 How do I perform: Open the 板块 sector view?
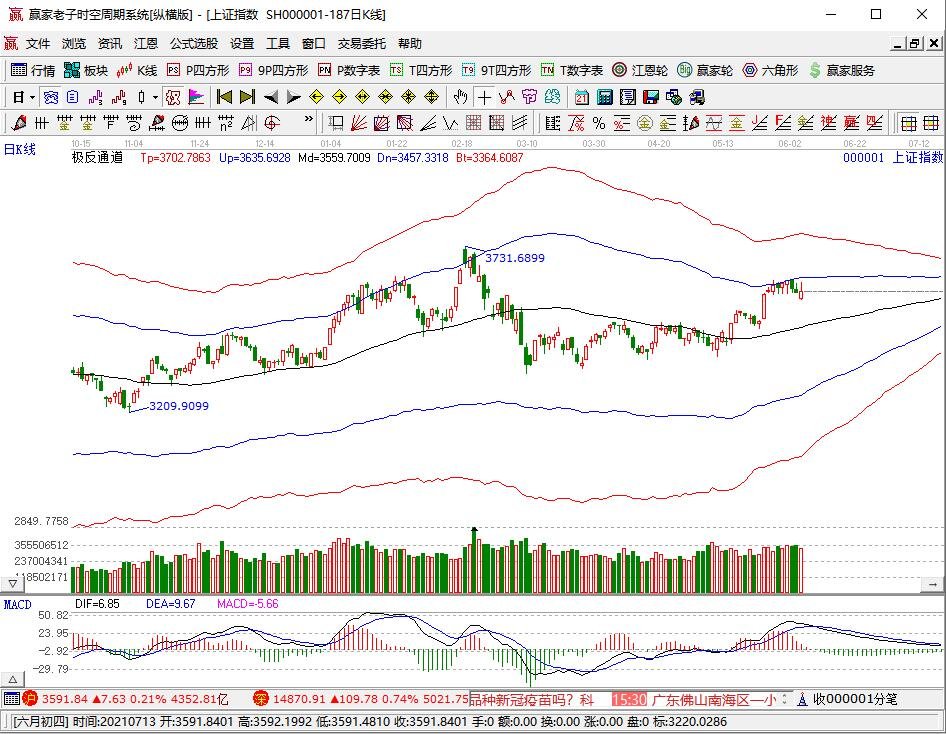pos(85,71)
